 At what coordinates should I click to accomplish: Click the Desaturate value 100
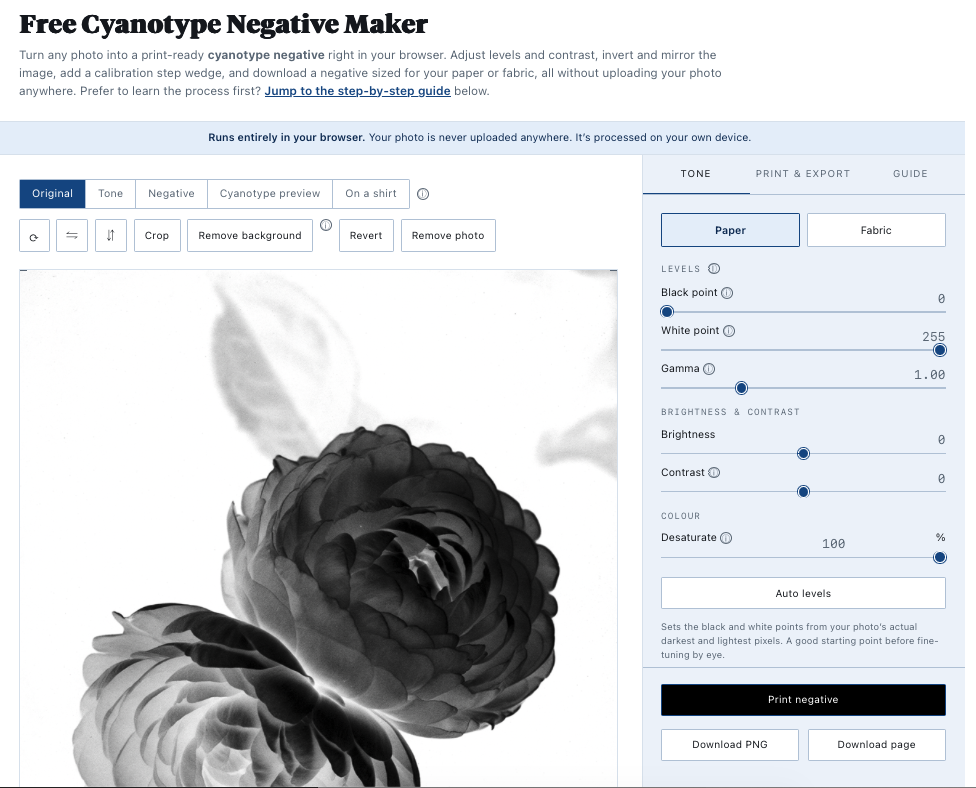coord(833,544)
